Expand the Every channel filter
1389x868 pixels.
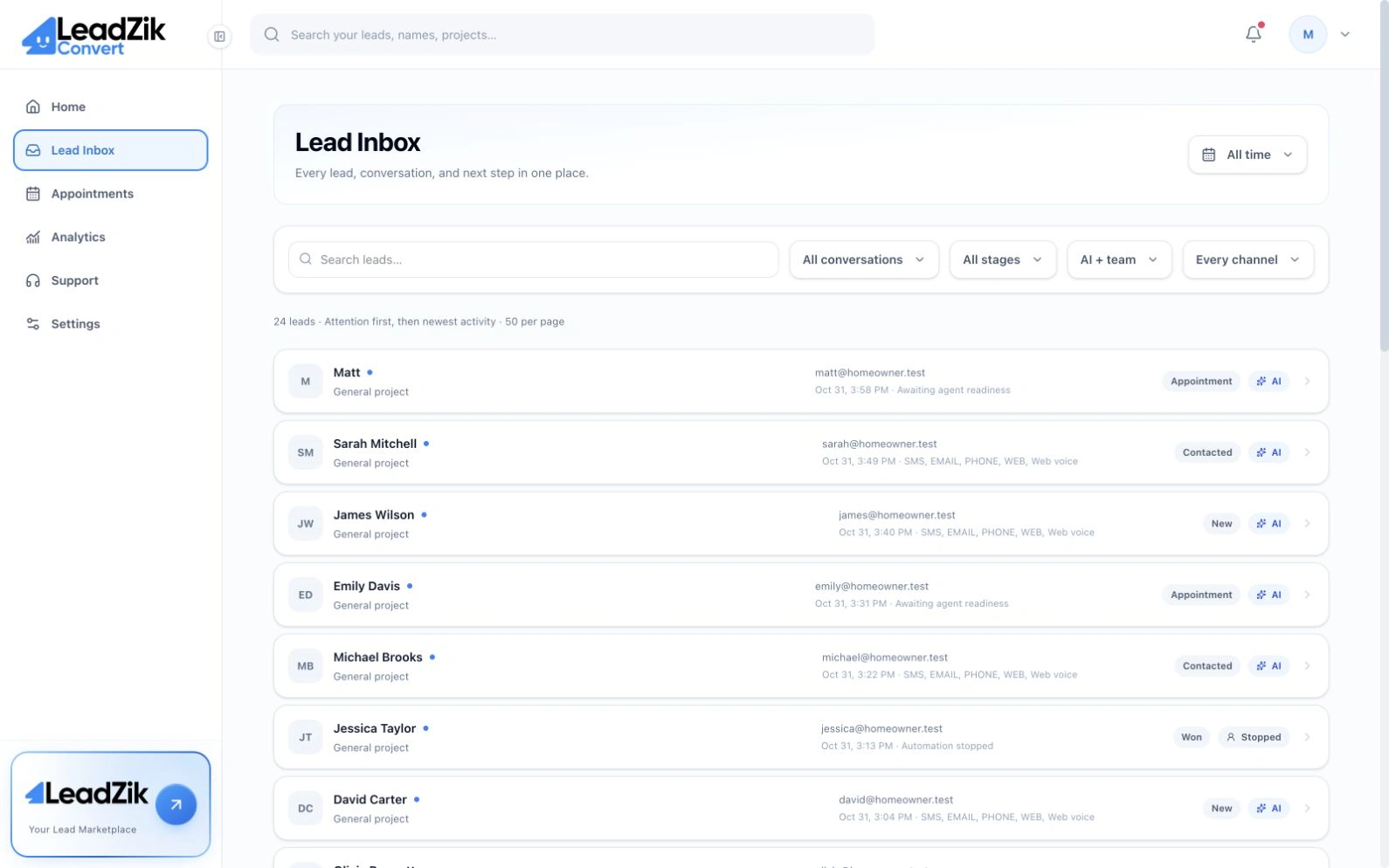(x=1247, y=259)
